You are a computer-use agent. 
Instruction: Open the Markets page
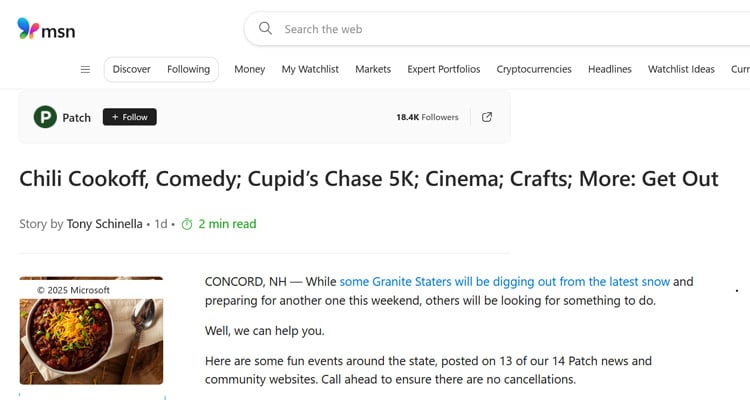(373, 69)
